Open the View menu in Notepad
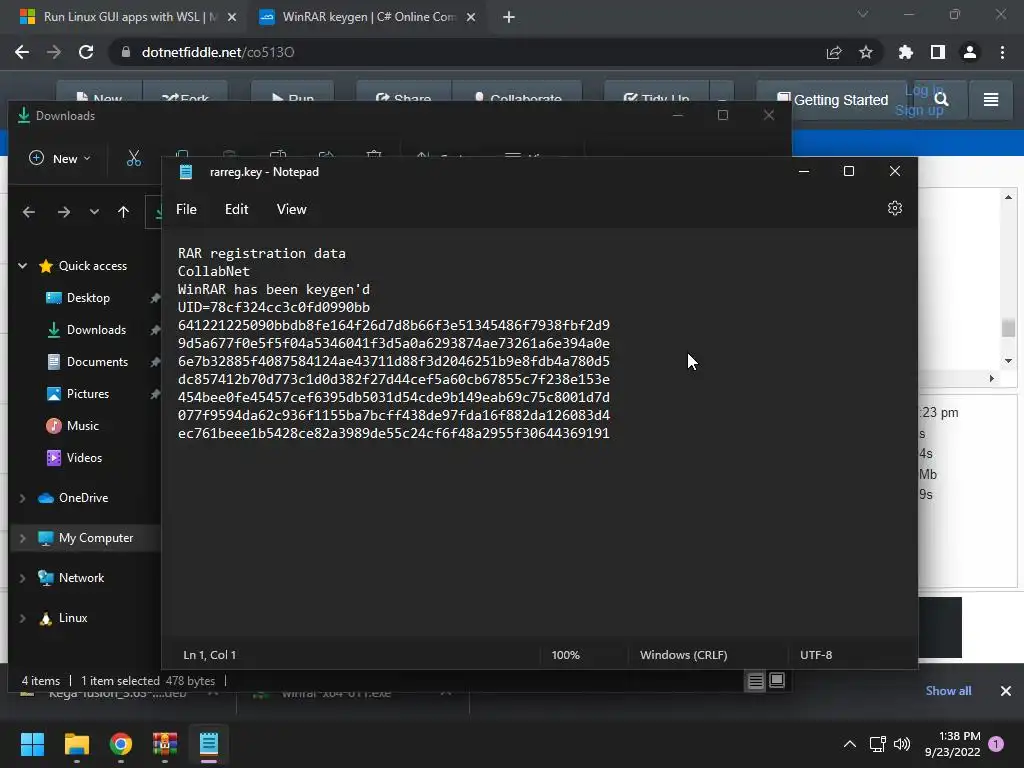 (x=291, y=209)
